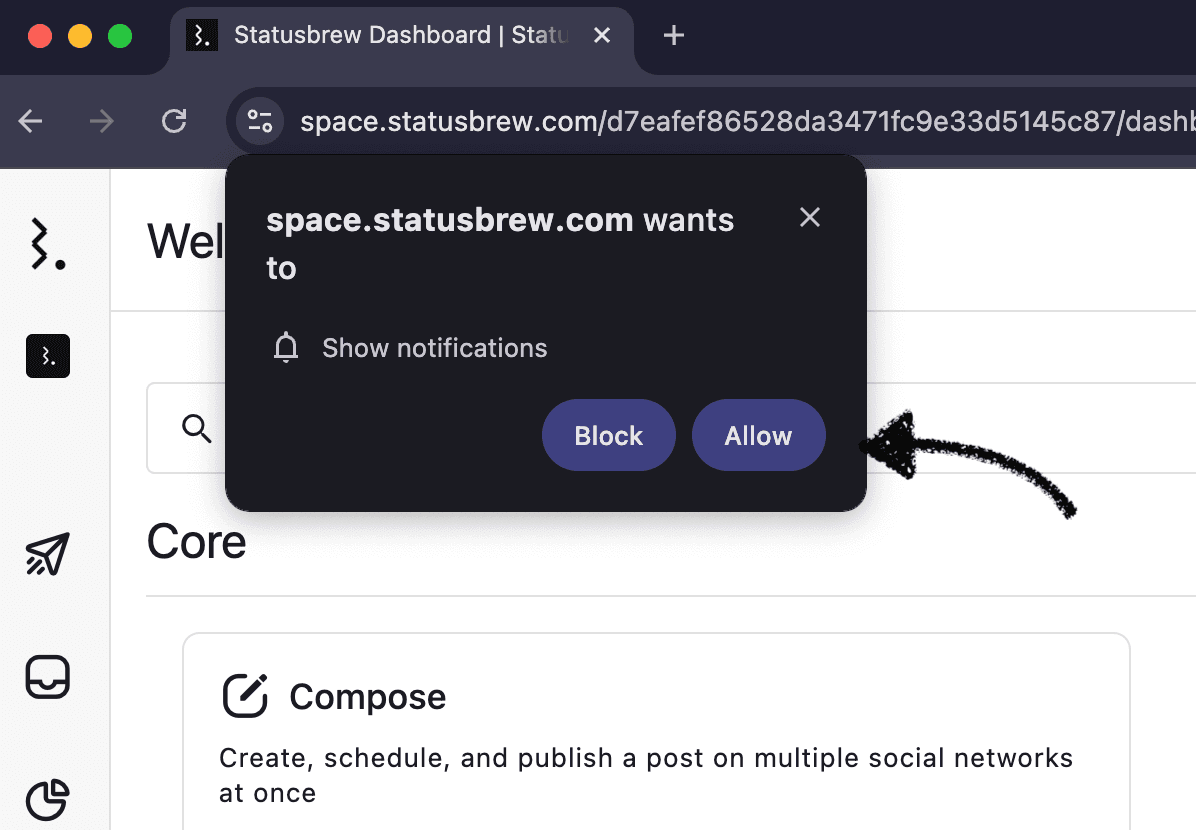
Task: Click the green zoom button in the window controls
Action: 120,35
